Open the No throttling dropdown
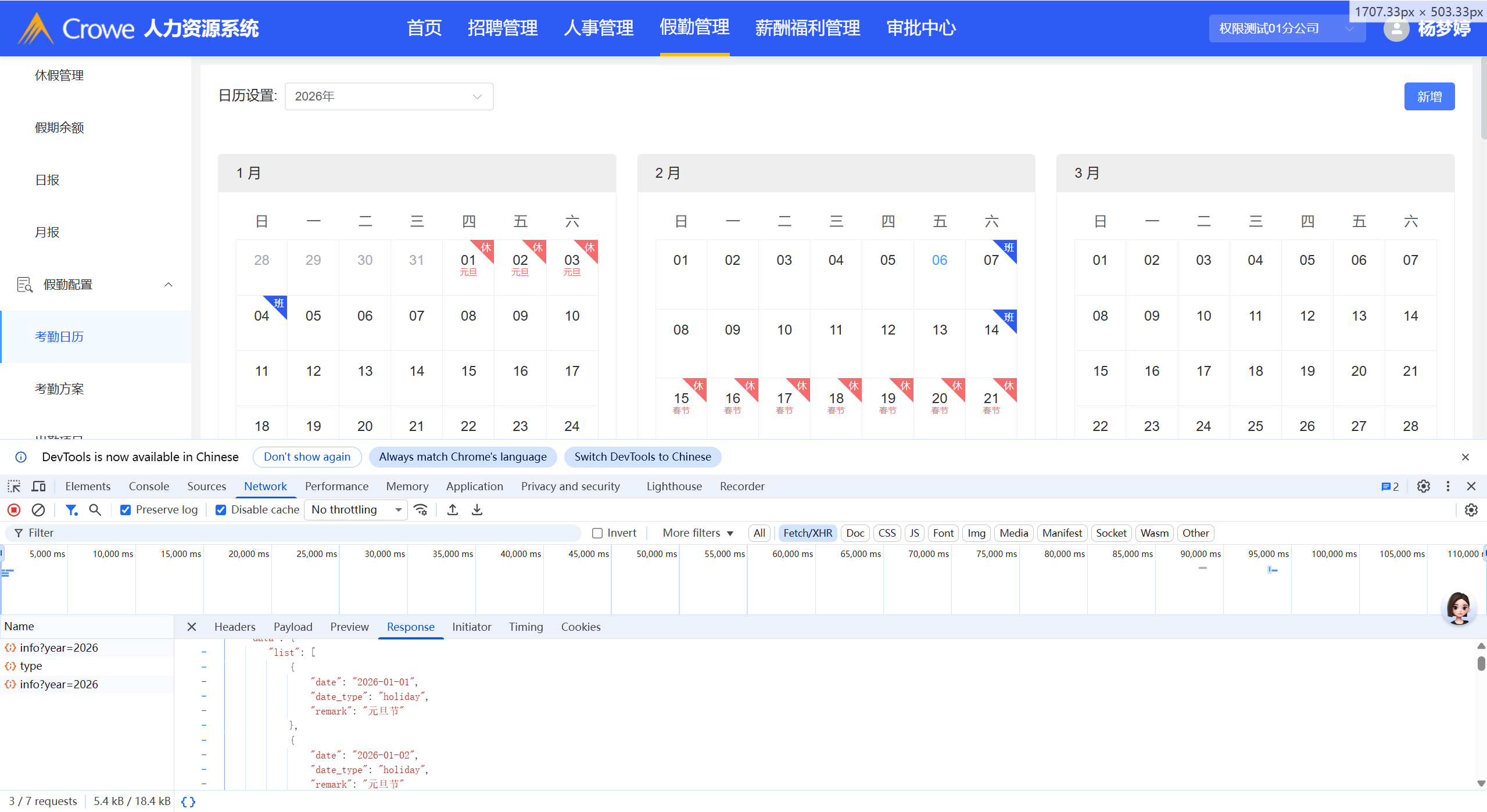 [x=356, y=510]
